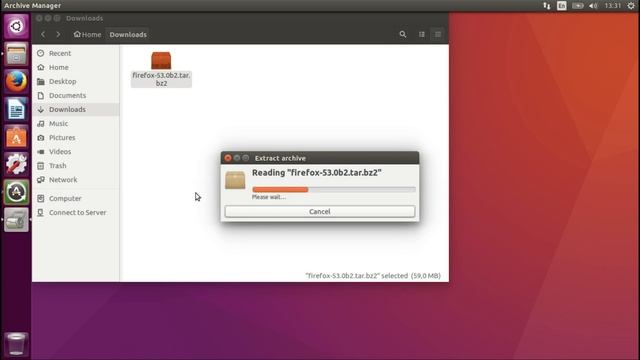Viewport: 640px width, 360px height.
Task: Click the Archive Manager title in top panel
Action: coord(32,5)
